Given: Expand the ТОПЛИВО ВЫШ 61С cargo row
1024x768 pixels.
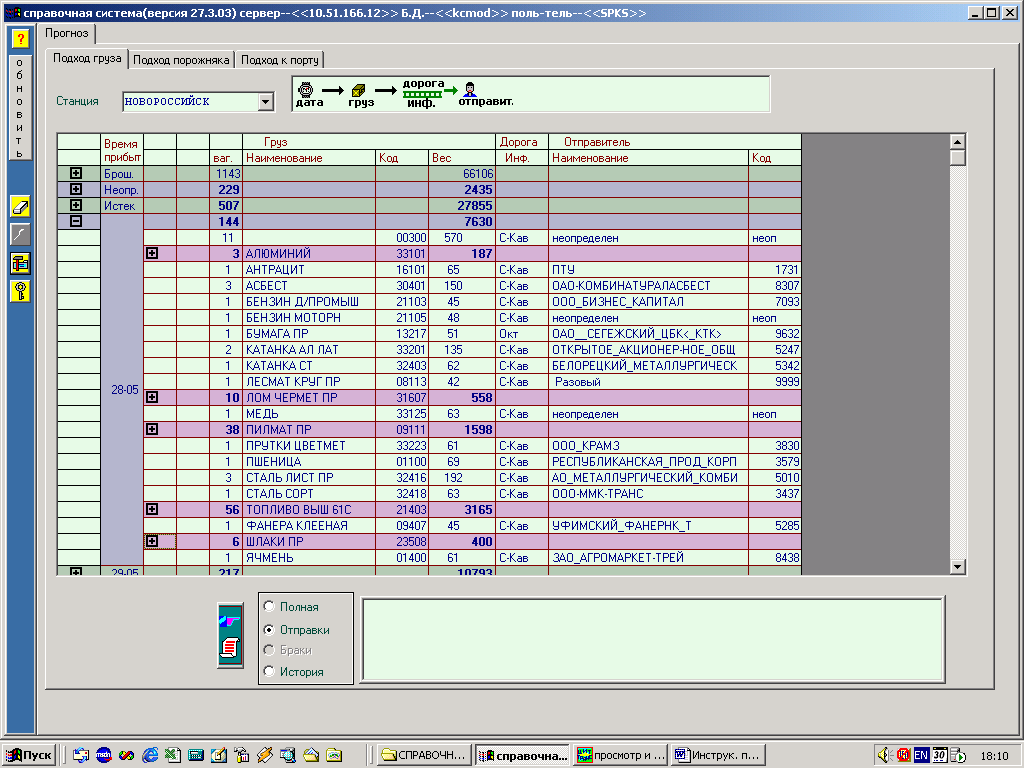Looking at the screenshot, I should pos(152,509).
